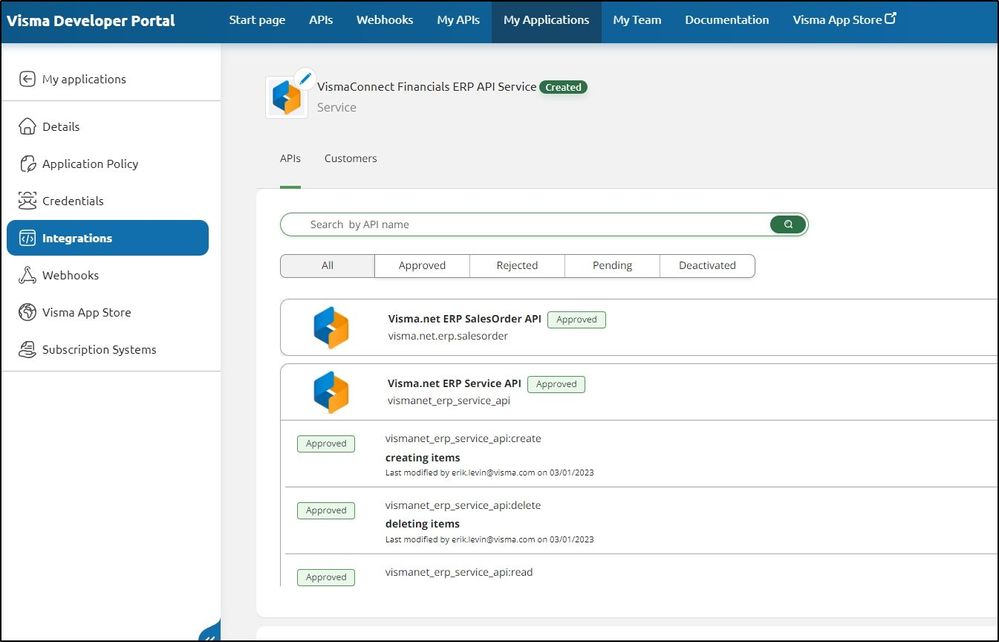Open My Team in top navigation
Image resolution: width=999 pixels, height=642 pixels.
click(636, 20)
